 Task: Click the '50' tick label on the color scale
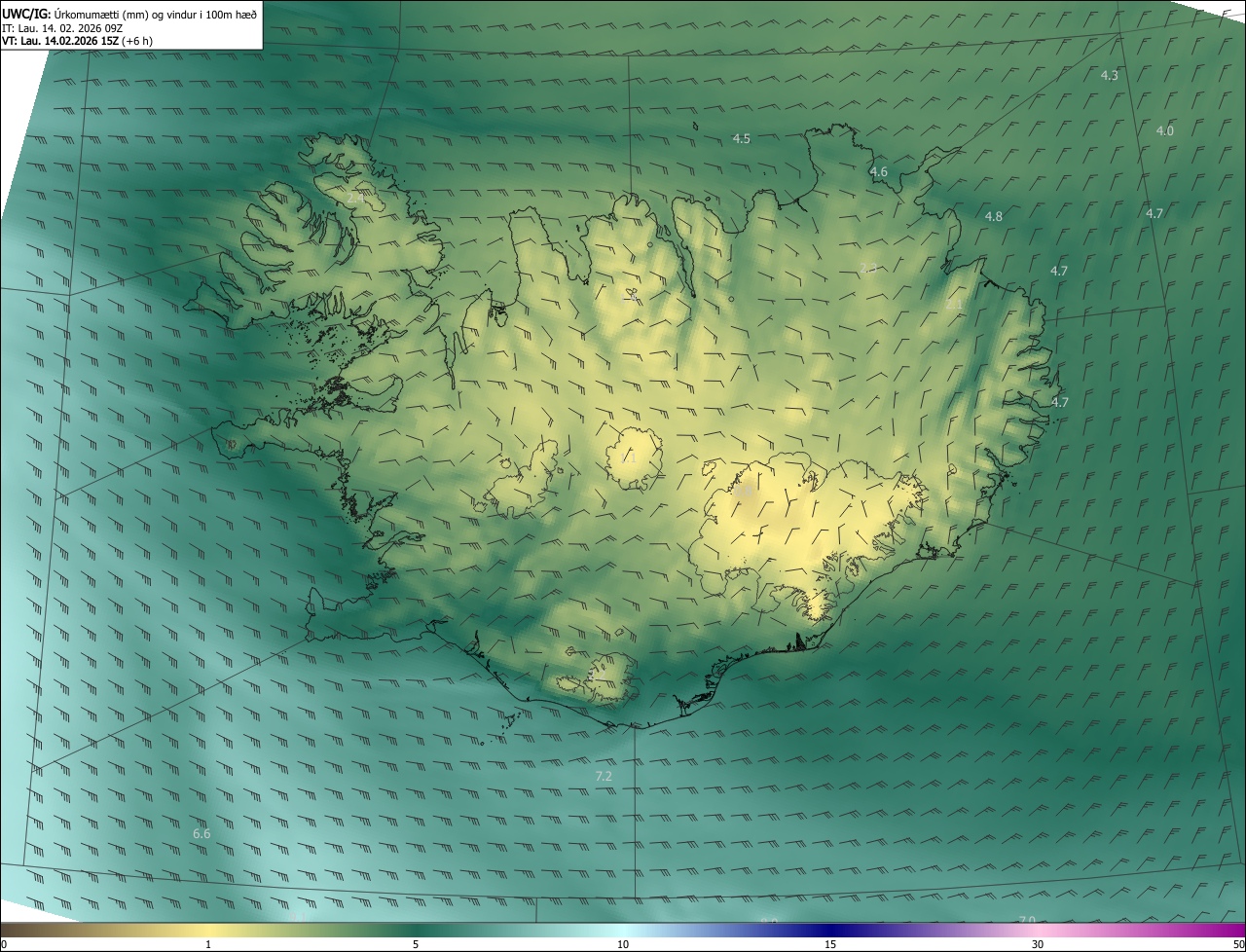[1238, 944]
